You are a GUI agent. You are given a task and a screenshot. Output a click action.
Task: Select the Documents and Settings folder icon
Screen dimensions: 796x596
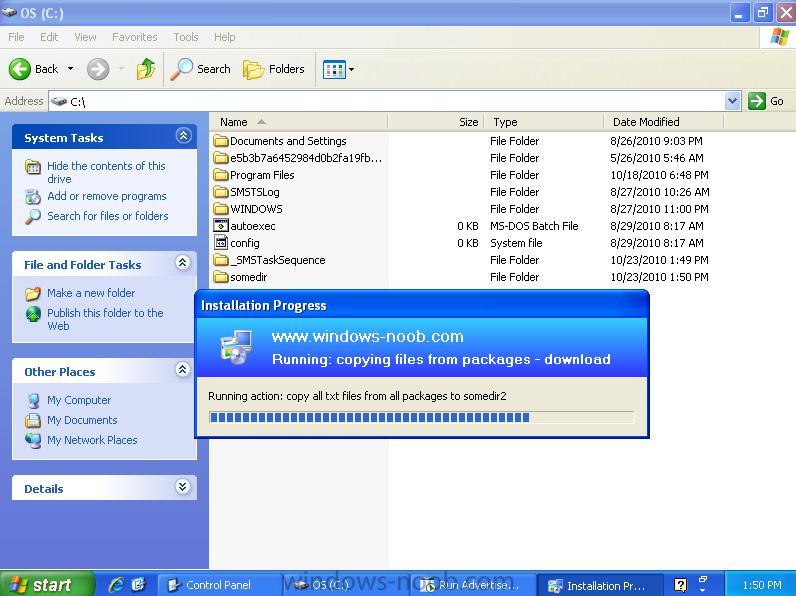[x=221, y=141]
